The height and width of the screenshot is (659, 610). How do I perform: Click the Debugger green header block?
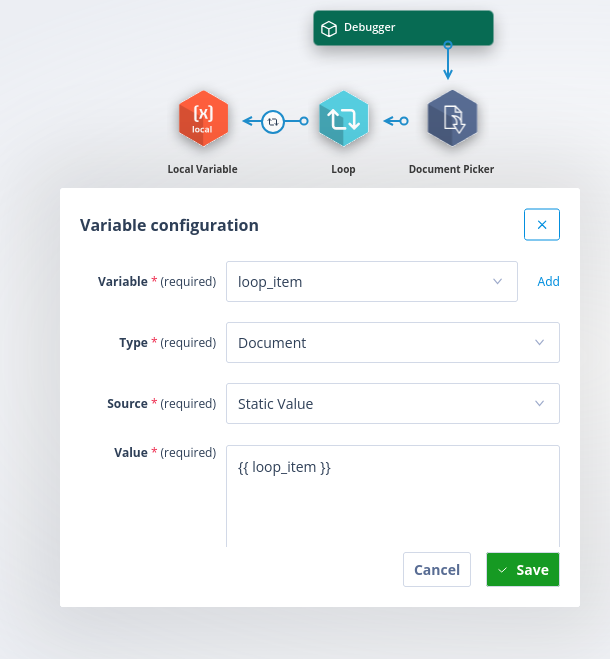point(403,28)
